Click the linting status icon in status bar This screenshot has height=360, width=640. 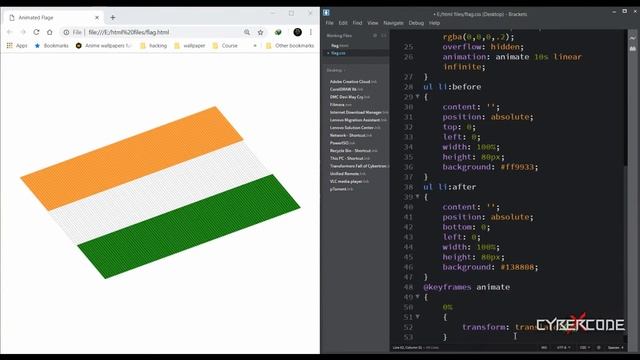tap(598, 348)
